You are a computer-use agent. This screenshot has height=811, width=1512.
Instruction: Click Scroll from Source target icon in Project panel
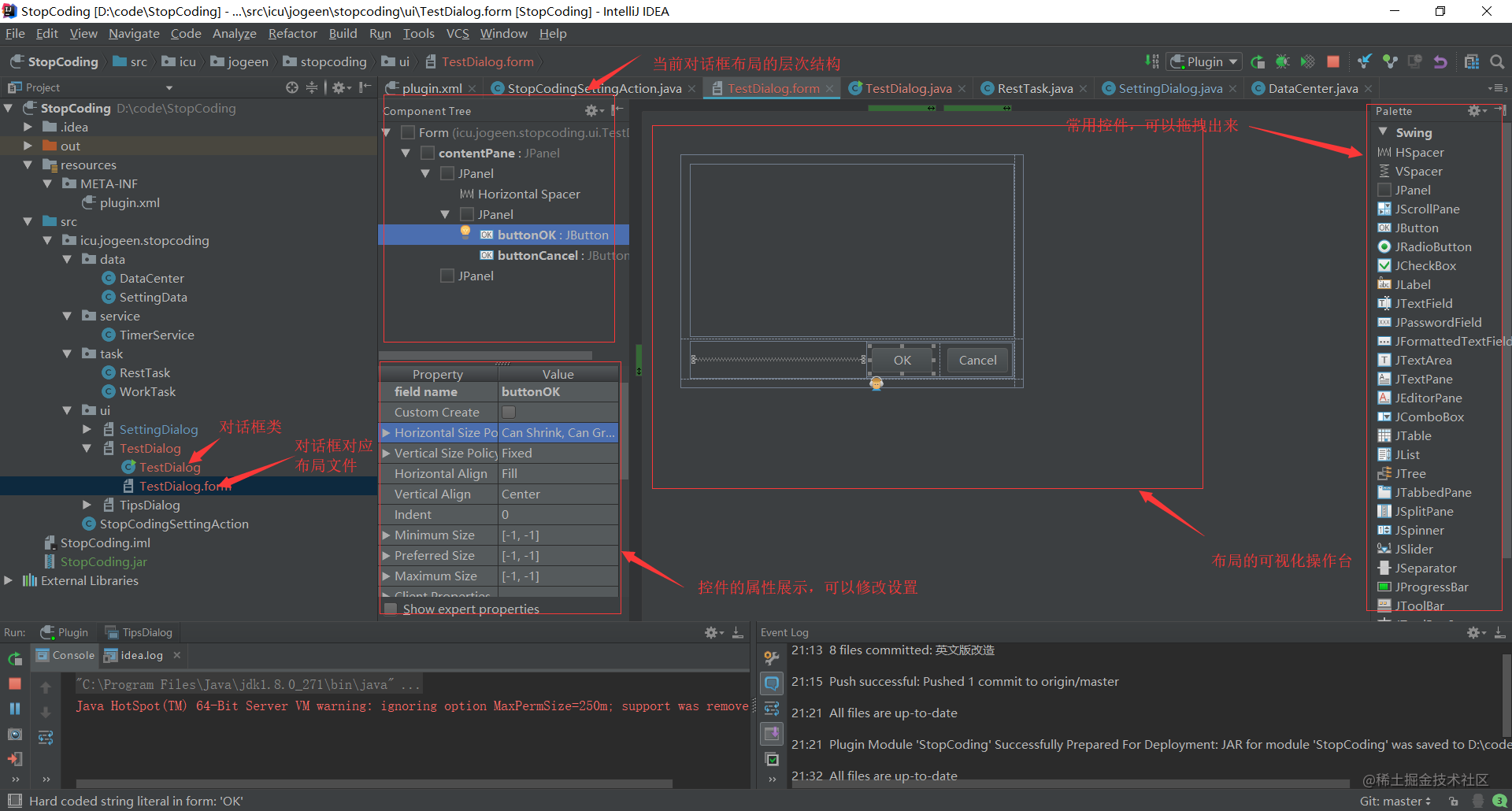292,87
